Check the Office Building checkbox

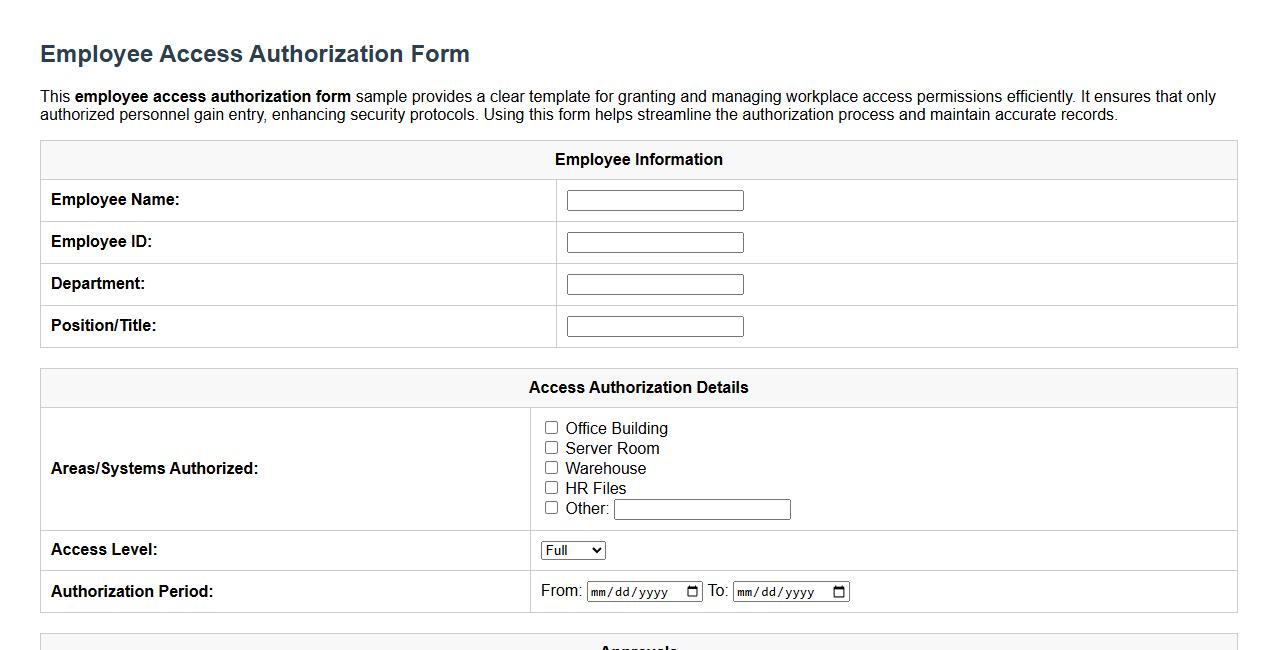coord(551,427)
